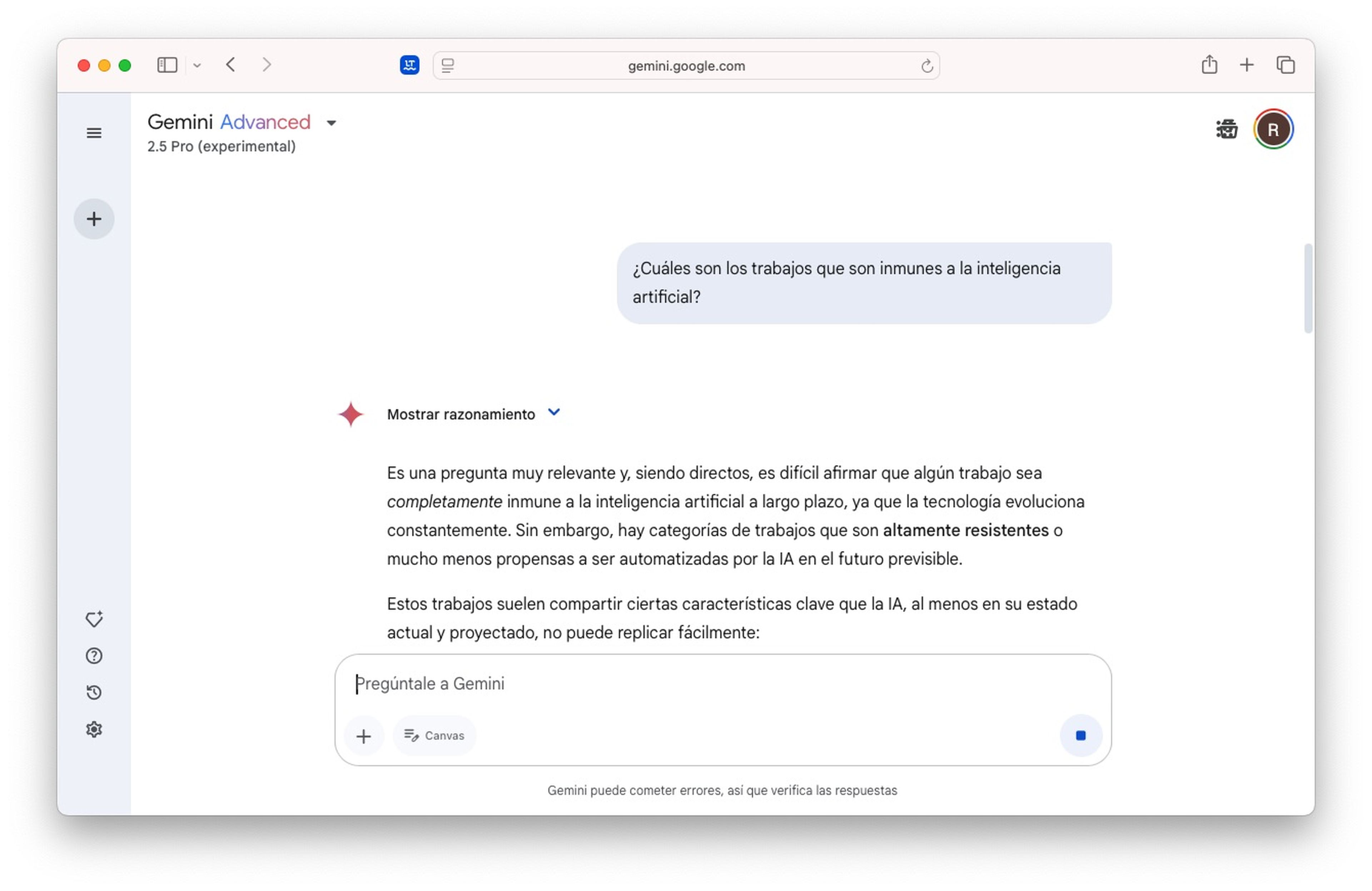Open Help question mark icon
1372x891 pixels.
pos(94,656)
